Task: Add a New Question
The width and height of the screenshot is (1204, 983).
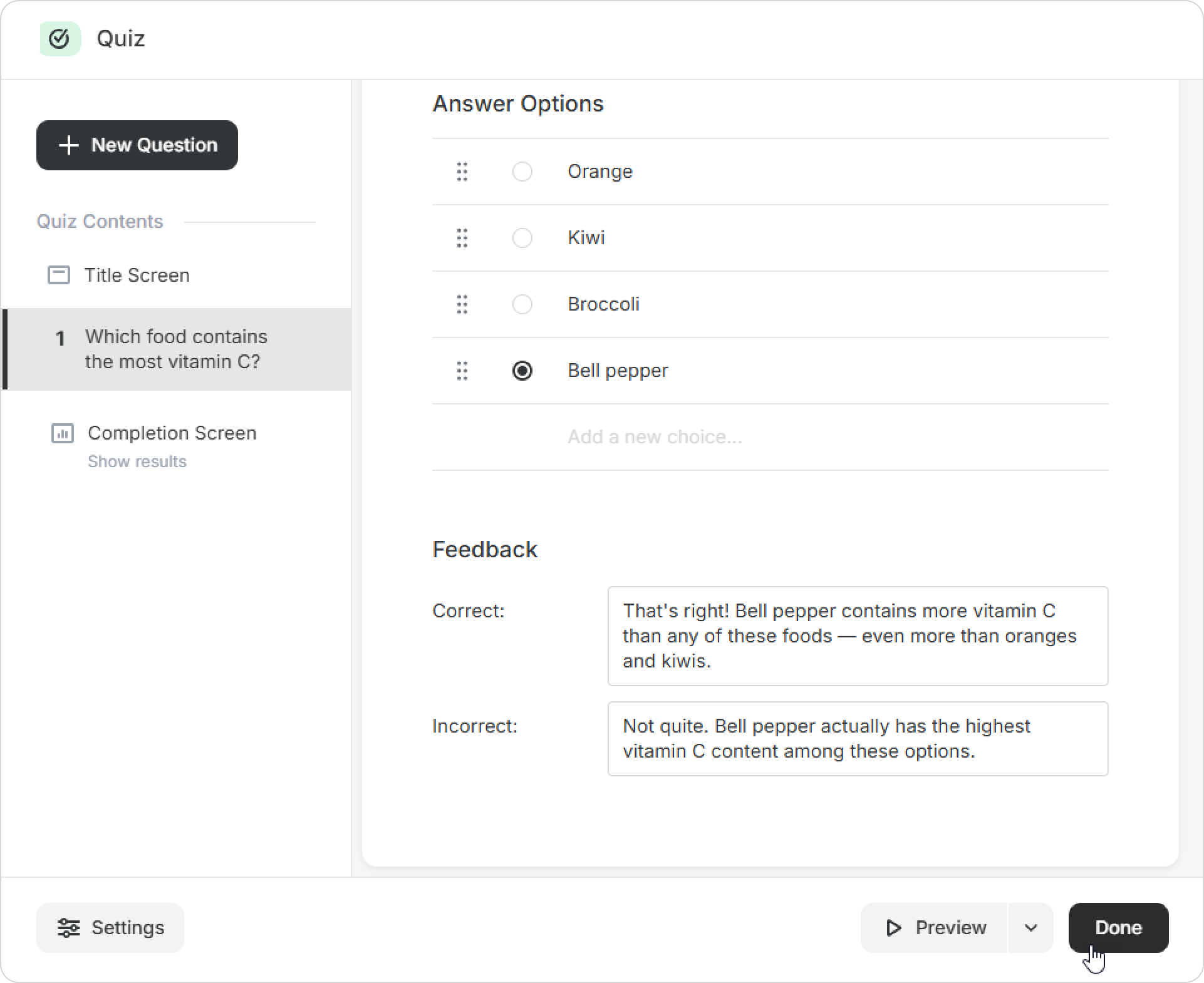Action: [137, 145]
